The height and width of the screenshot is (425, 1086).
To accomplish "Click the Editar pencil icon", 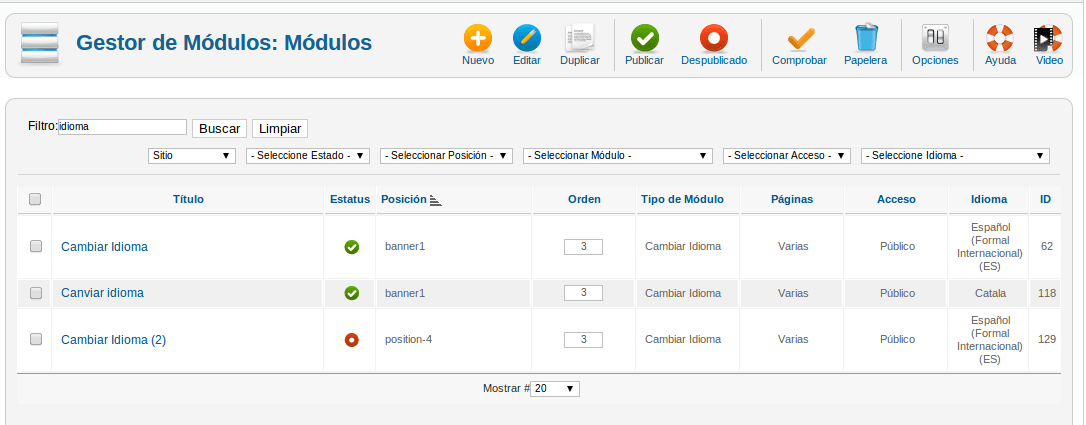I will [x=527, y=38].
